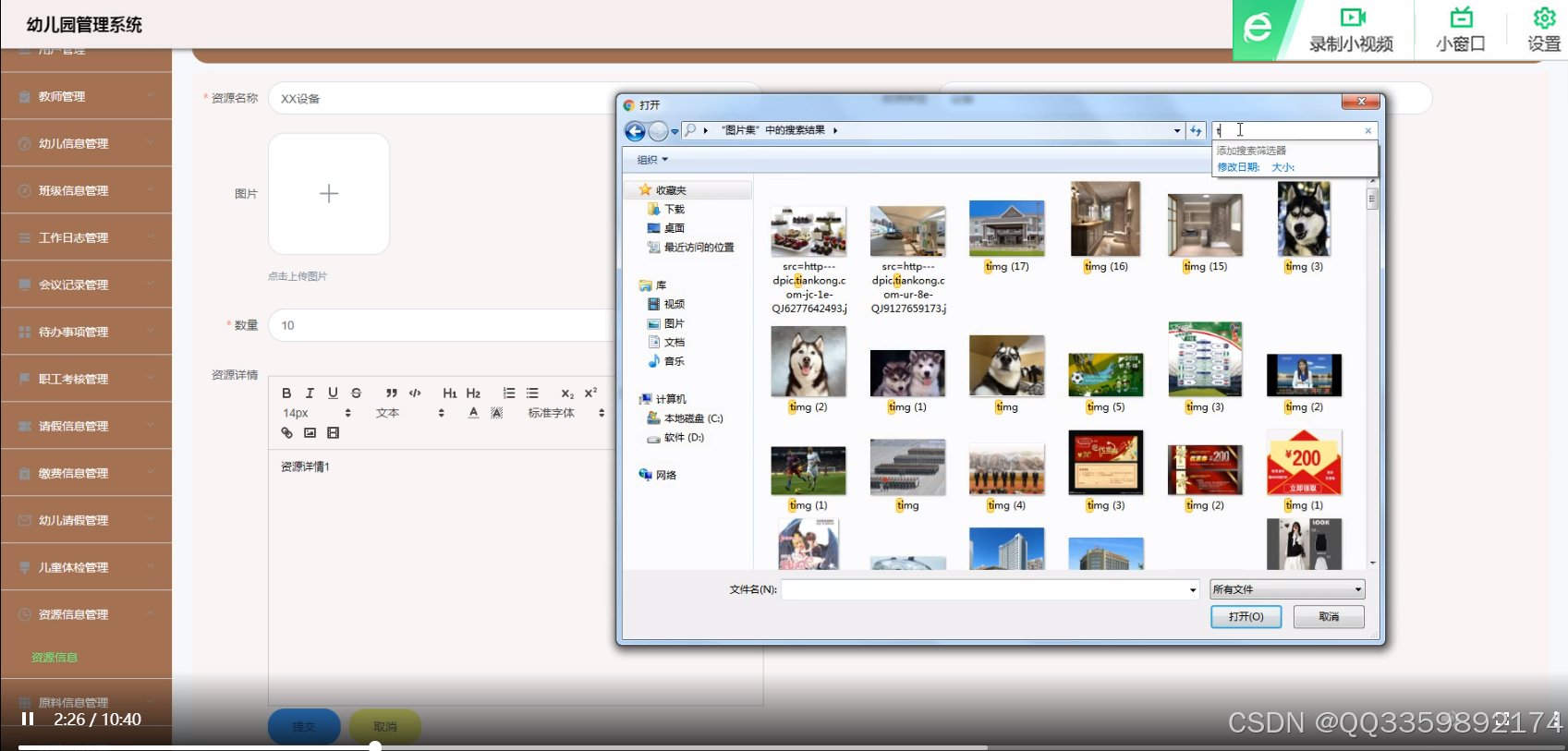The width and height of the screenshot is (1568, 751).
Task: Click 录制小视频 recorder button
Action: click(x=1351, y=30)
